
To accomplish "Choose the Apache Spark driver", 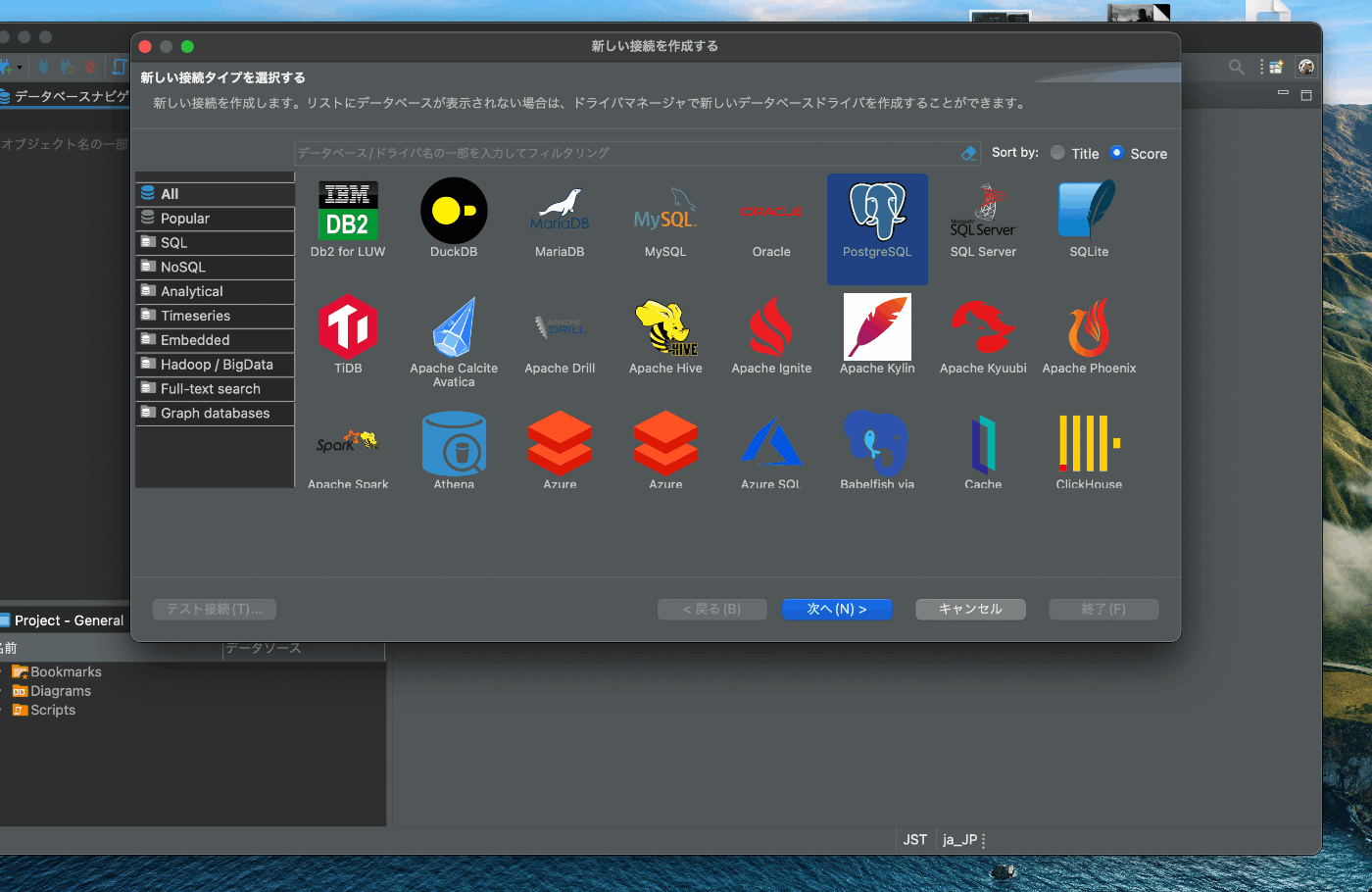I will (x=348, y=443).
